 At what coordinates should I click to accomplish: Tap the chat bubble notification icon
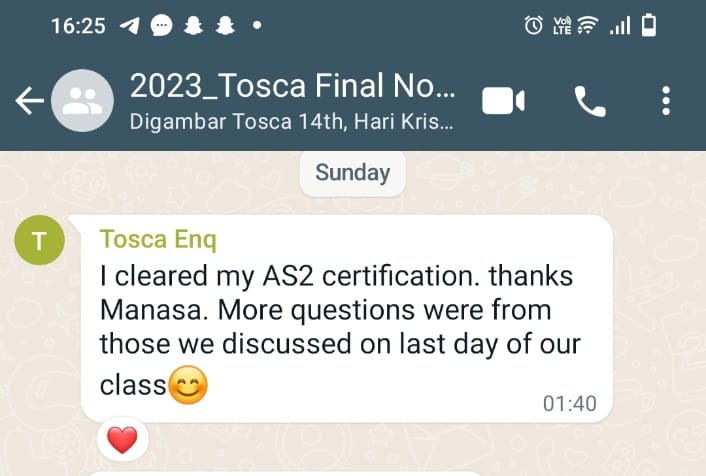[x=161, y=25]
